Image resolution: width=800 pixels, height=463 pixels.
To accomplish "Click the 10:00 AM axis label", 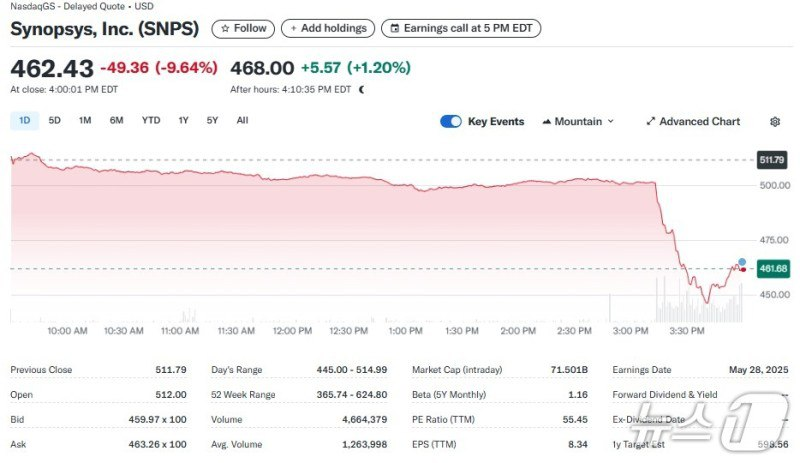I will pos(67,331).
